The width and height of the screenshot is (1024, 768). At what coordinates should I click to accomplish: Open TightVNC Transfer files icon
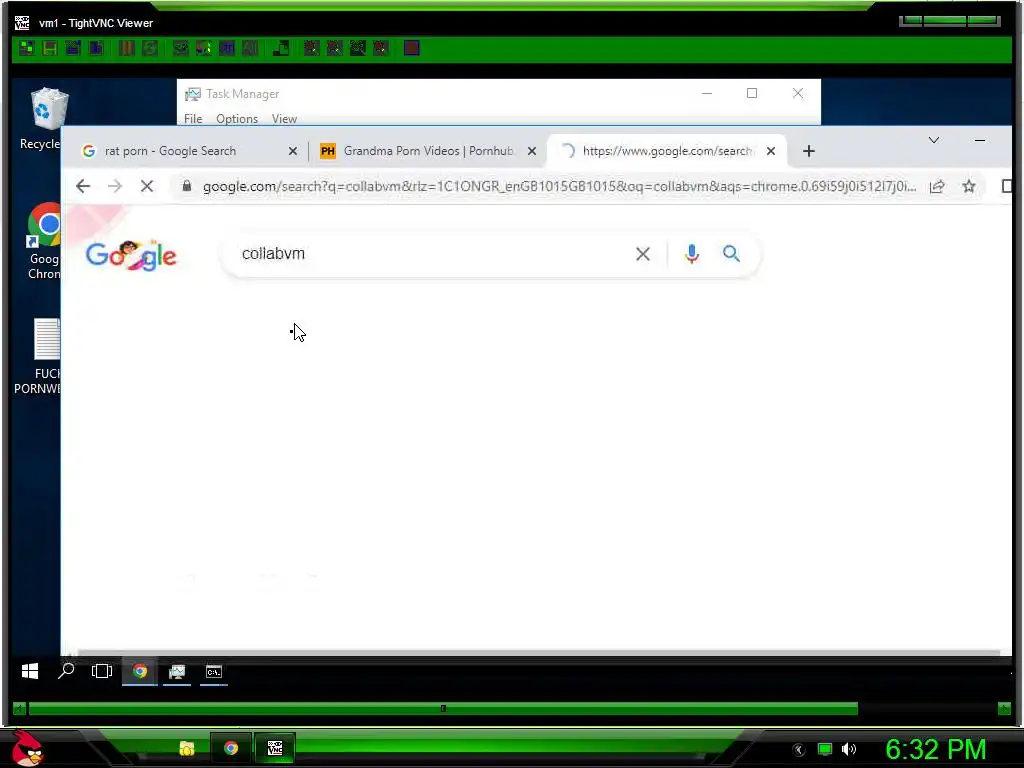pos(281,48)
